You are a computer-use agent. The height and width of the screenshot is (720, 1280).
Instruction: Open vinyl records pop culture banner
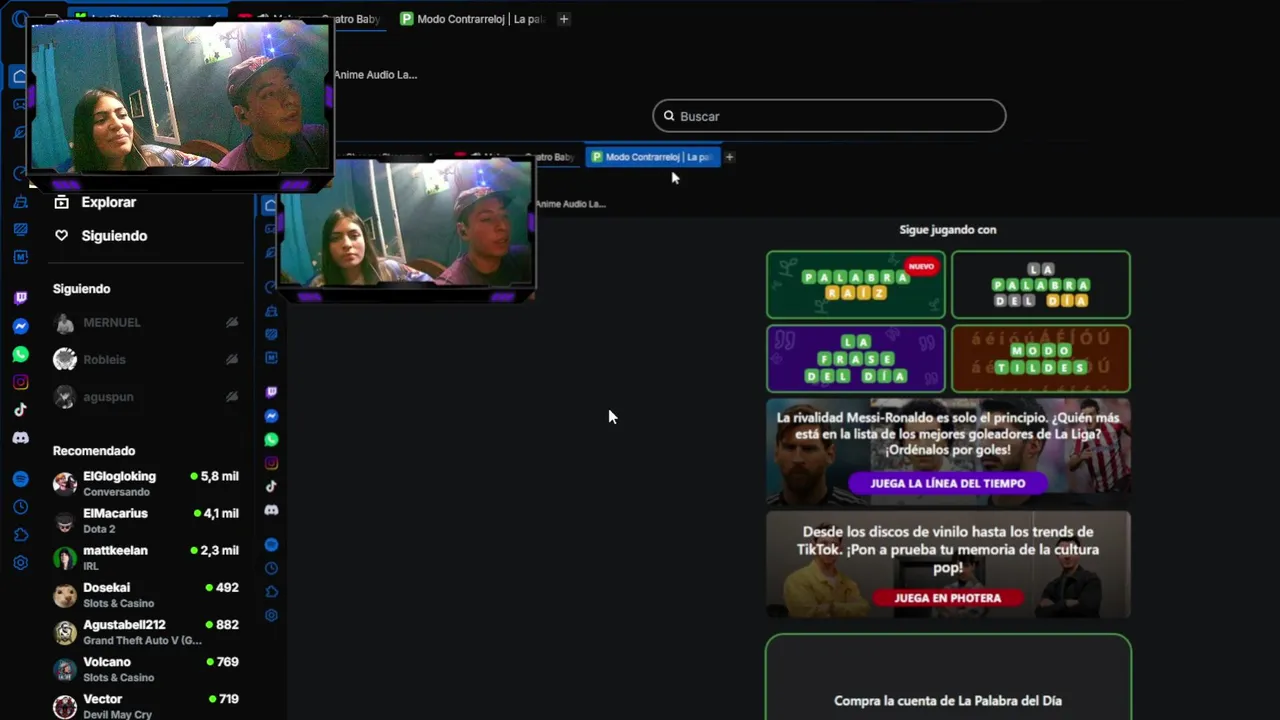[x=948, y=565]
